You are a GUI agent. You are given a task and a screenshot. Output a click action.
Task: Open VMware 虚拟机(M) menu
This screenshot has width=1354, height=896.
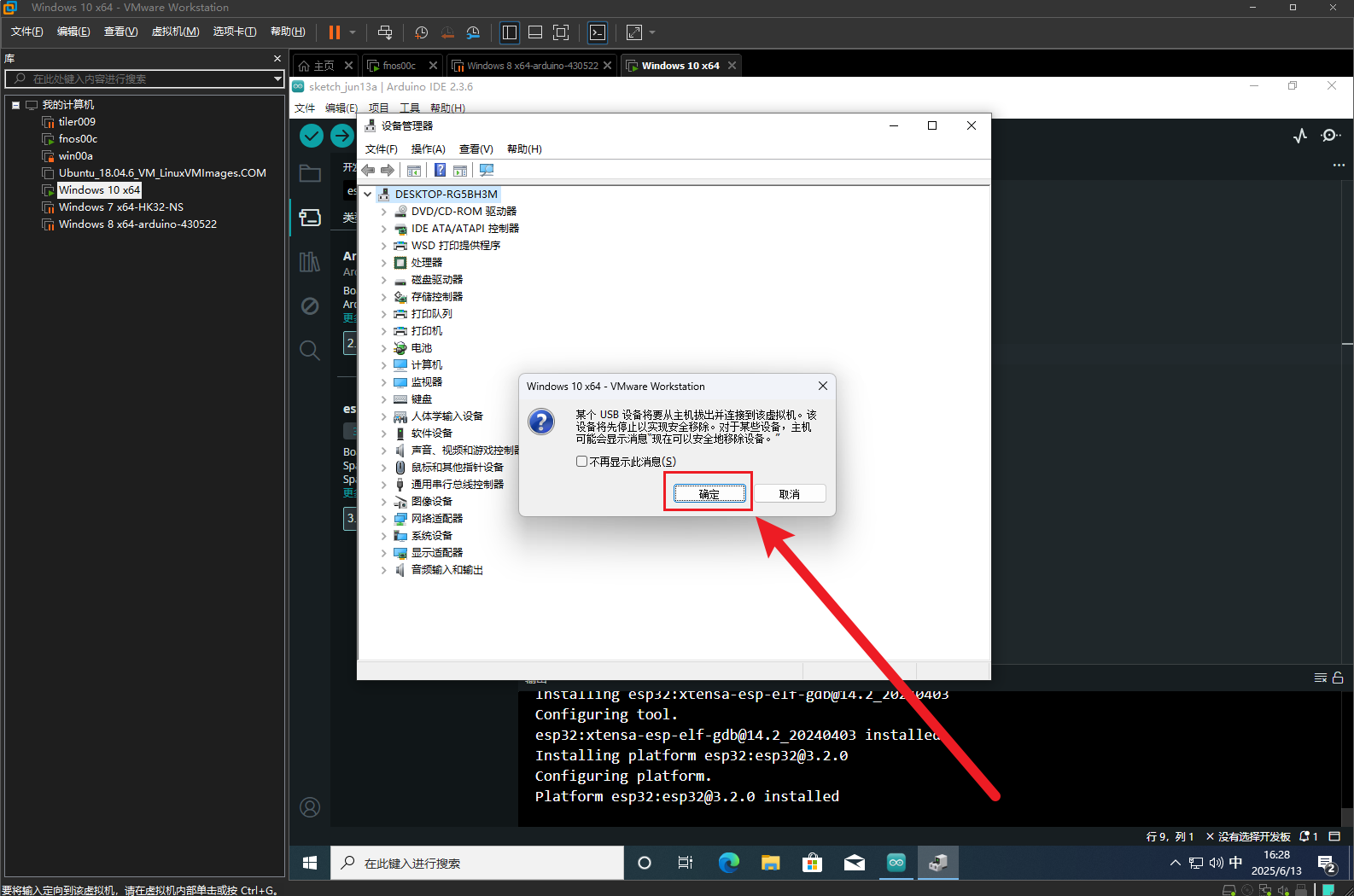[175, 32]
